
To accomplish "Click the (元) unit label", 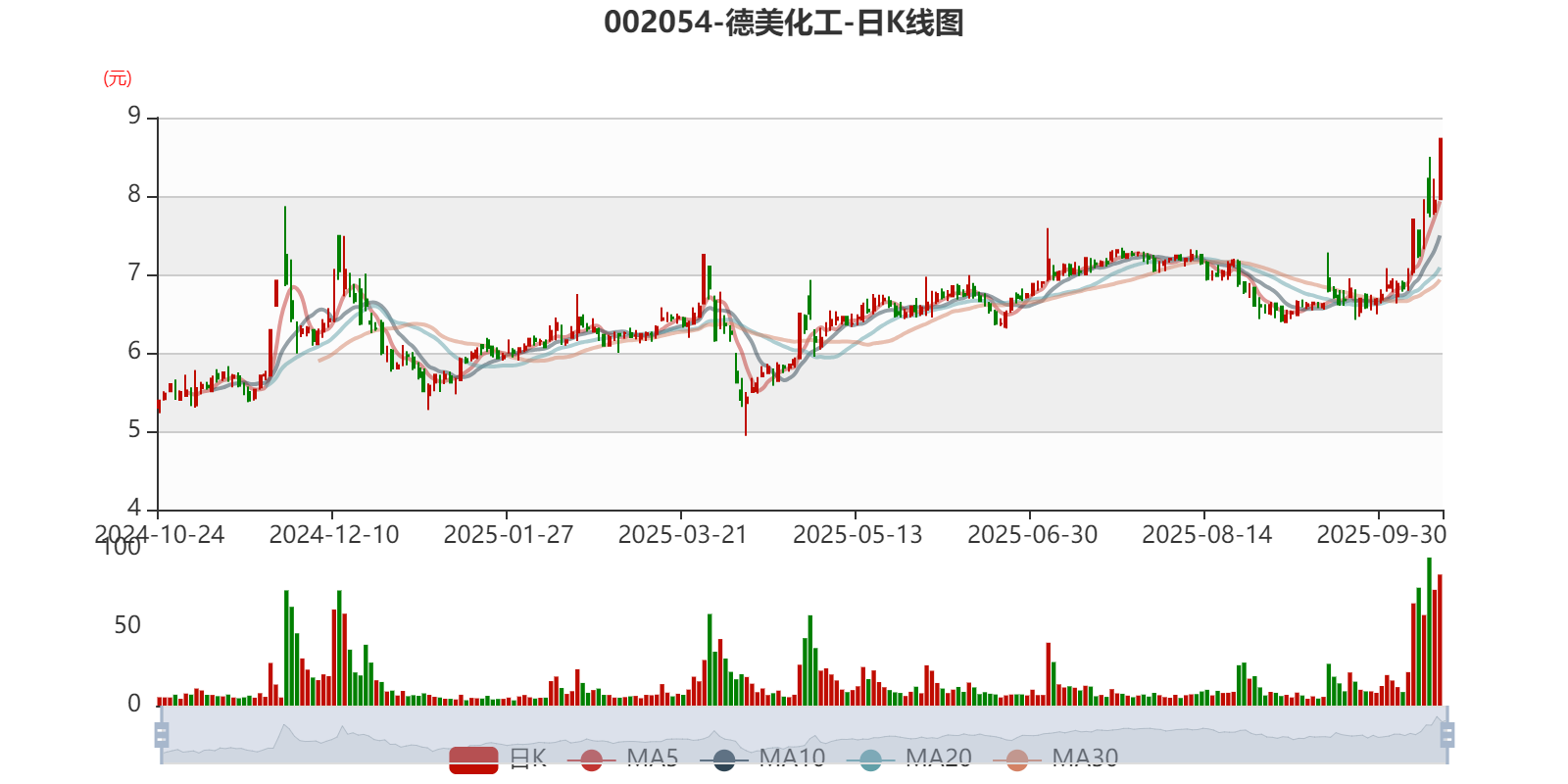I will 118,78.
